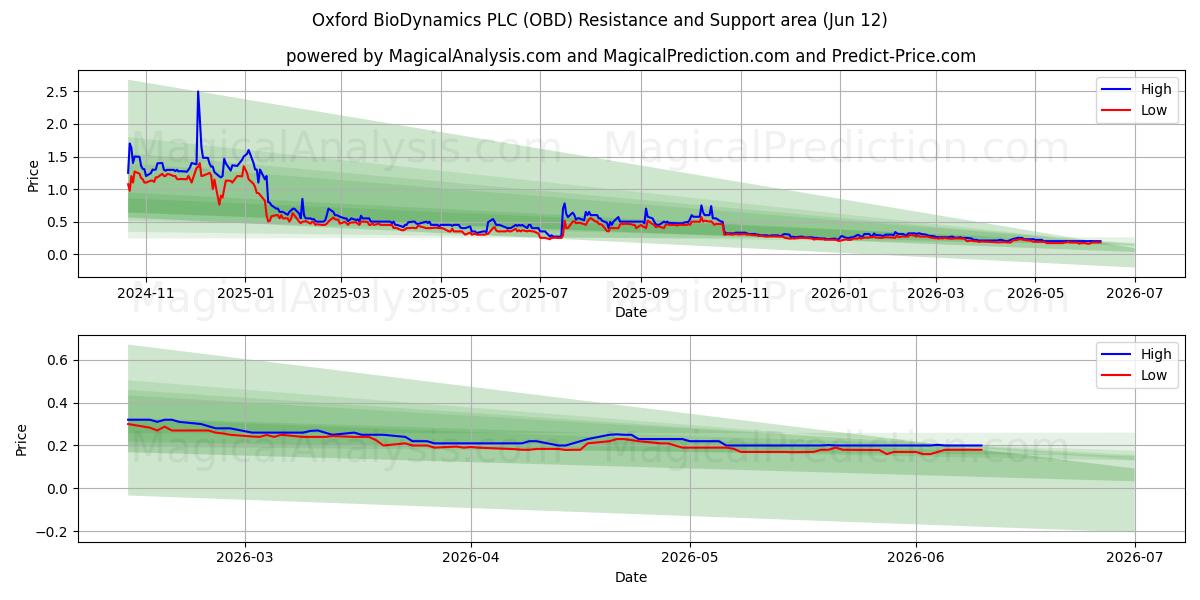1200x600 pixels.
Task: Click the 'Date' x-axis label of the top chart
Action: pos(631,312)
